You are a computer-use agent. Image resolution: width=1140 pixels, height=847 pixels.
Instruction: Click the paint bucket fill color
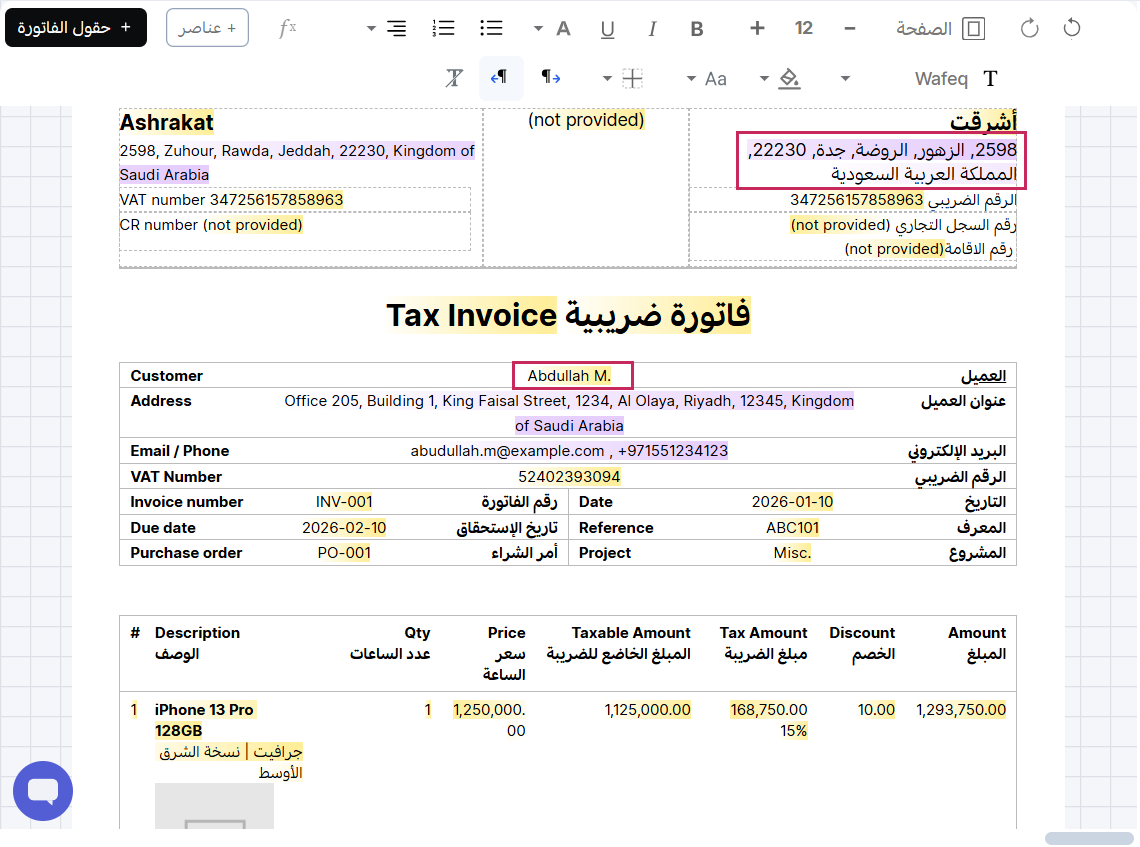pyautogui.click(x=790, y=79)
